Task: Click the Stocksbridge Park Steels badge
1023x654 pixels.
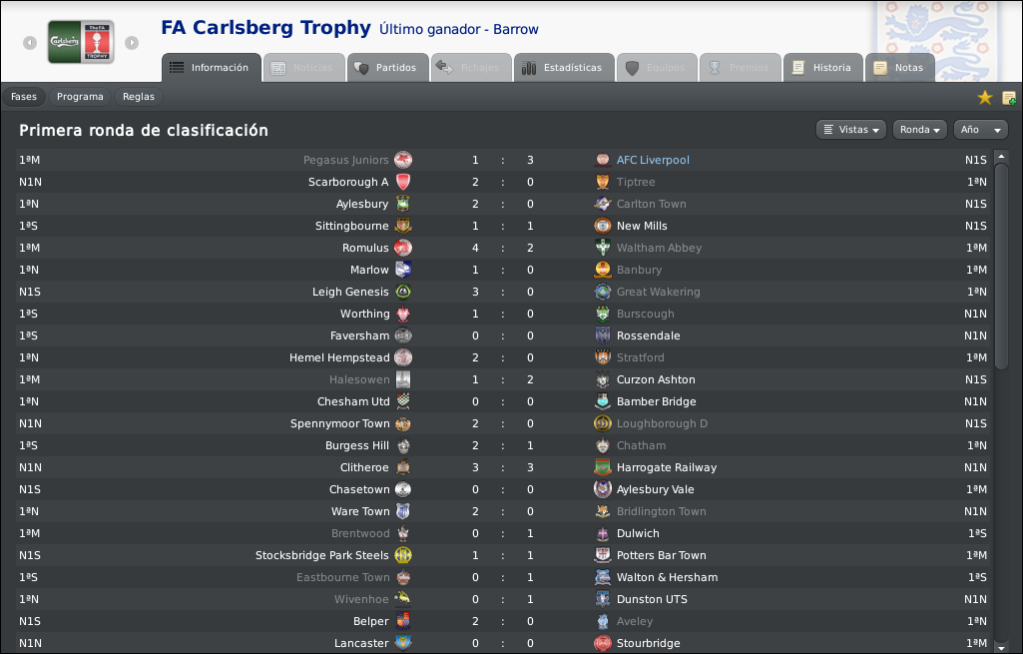Action: [403, 555]
